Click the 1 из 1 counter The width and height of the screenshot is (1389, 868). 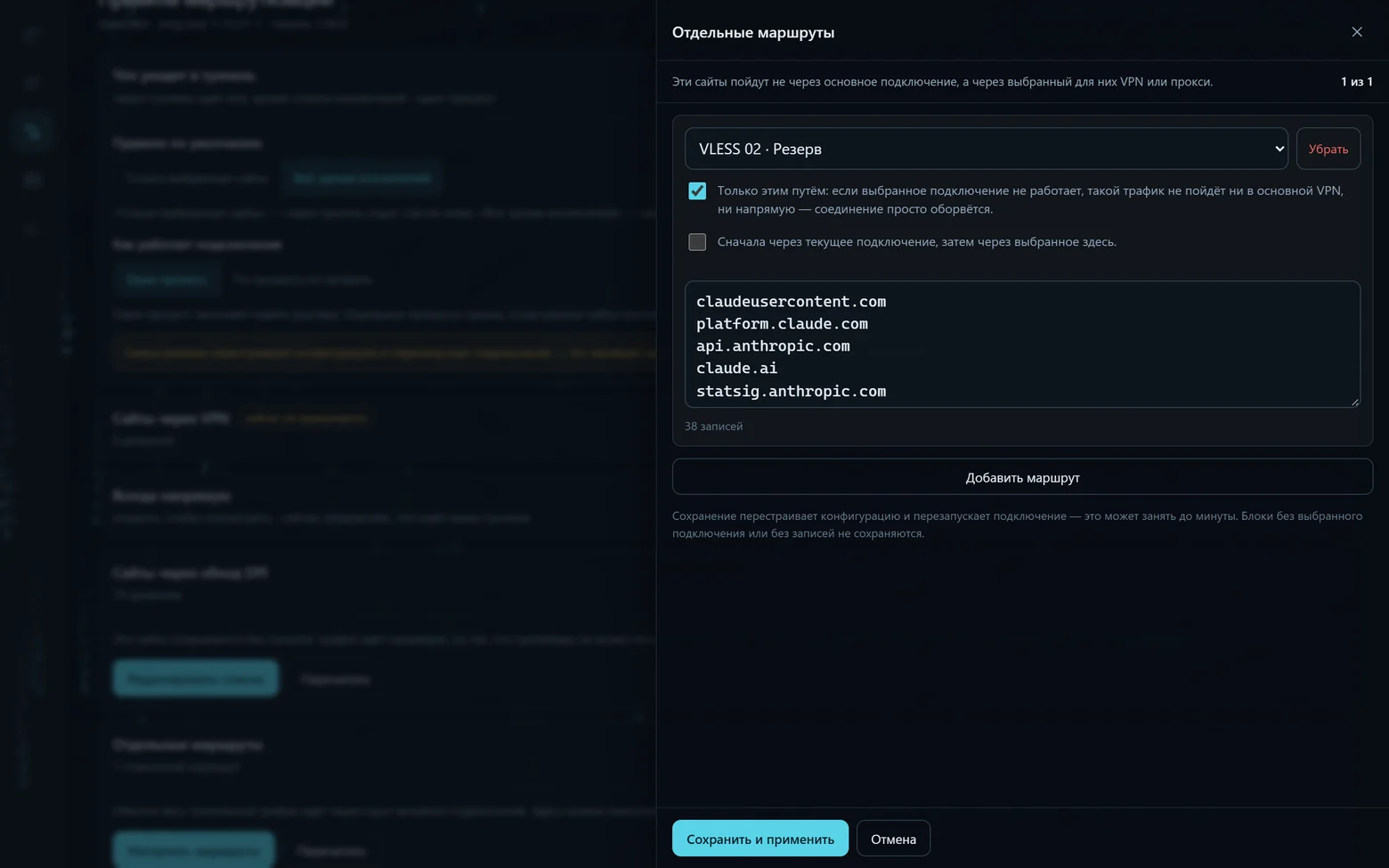pos(1356,82)
